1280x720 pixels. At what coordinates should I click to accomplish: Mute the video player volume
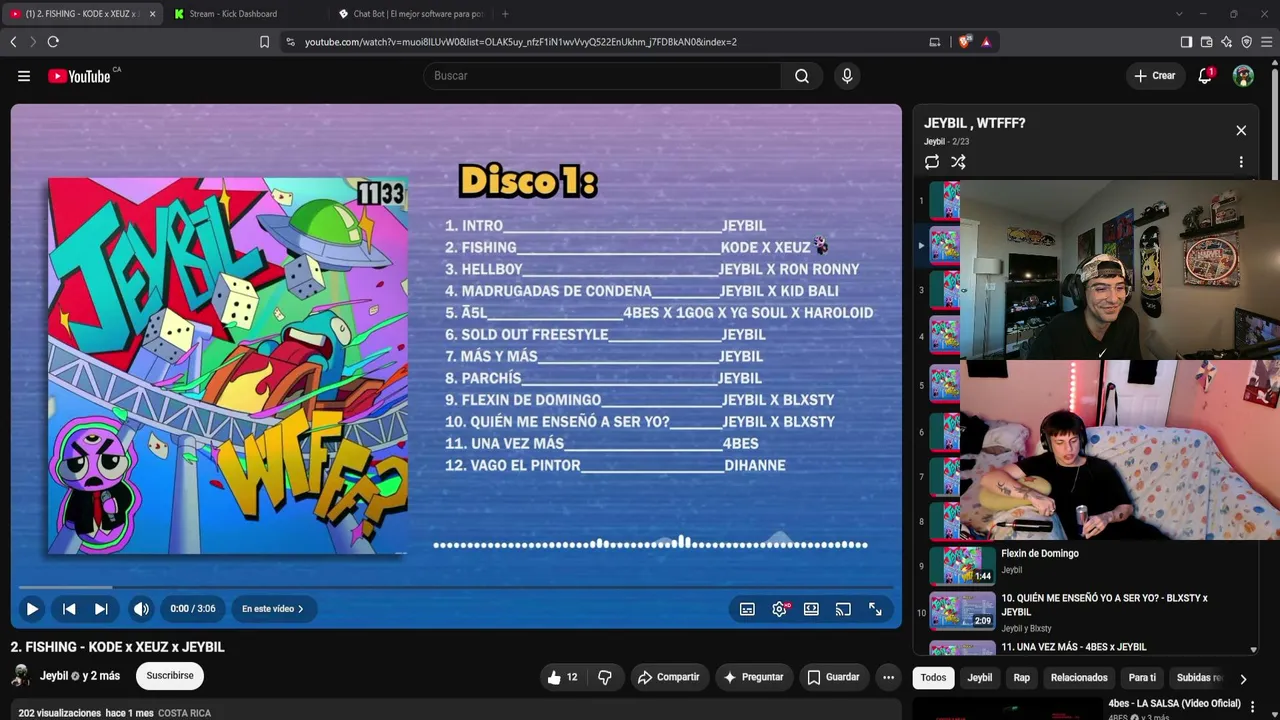tap(141, 609)
